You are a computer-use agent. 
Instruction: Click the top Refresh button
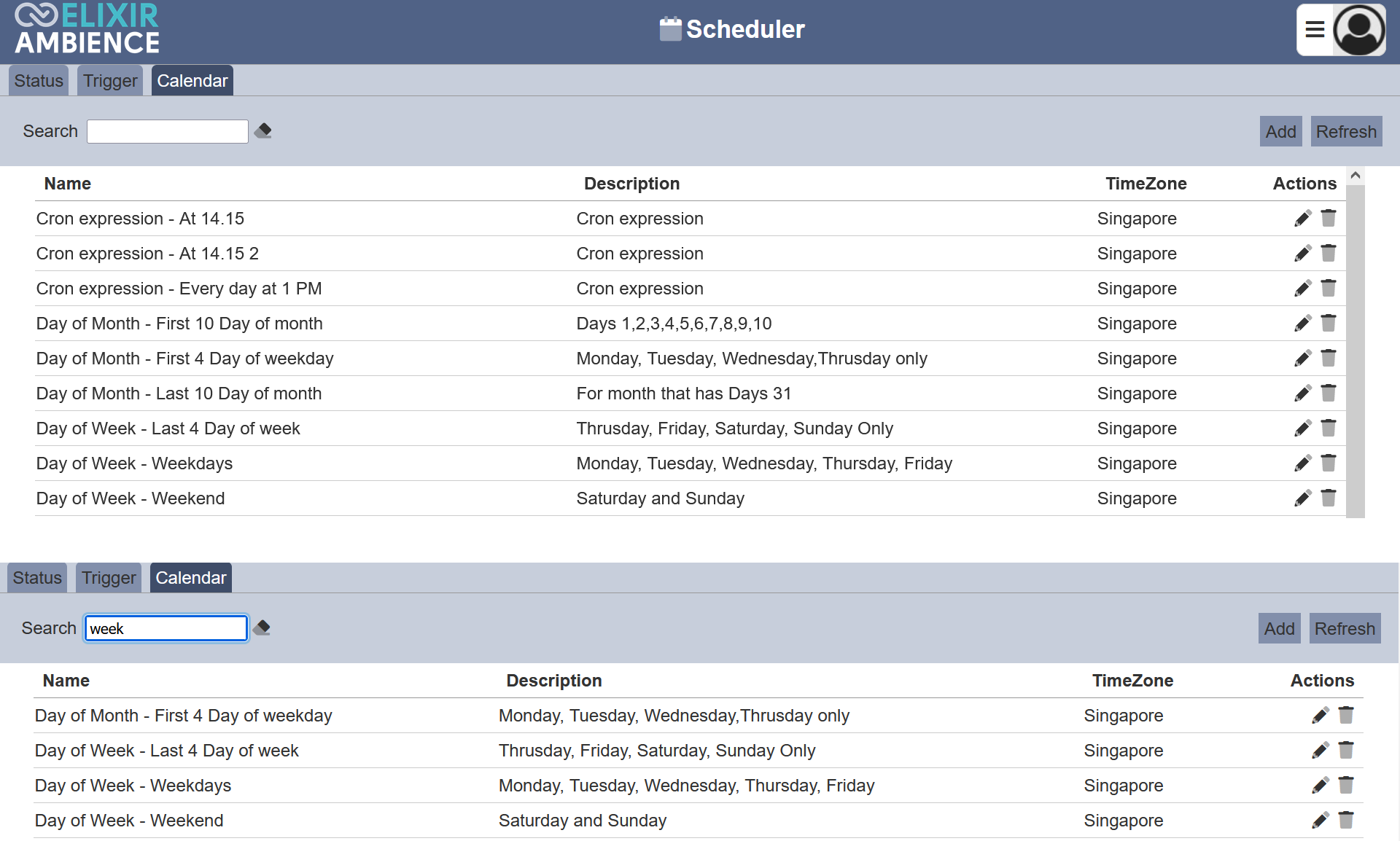[x=1346, y=132]
